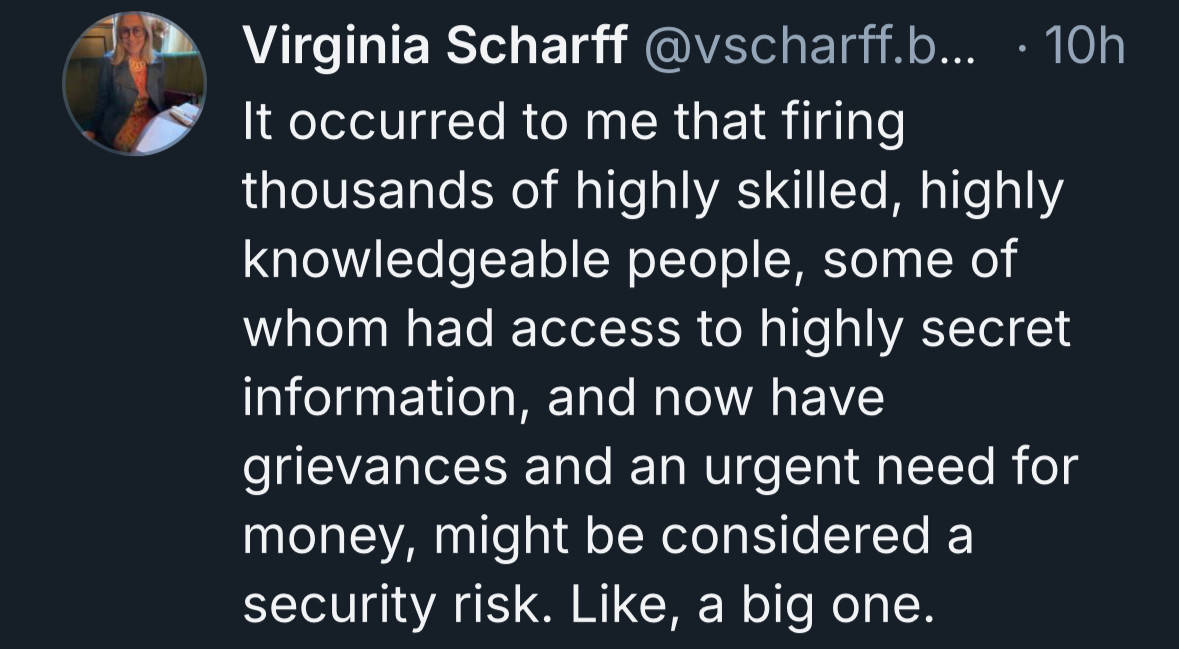
Task: Click the line 'thousands of highly skilled, highly'
Action: (x=653, y=192)
